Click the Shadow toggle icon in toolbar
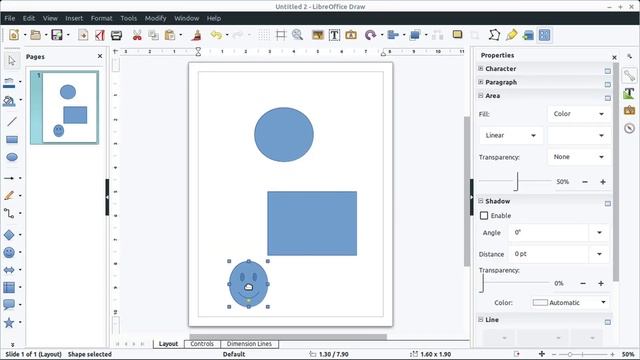Viewport: 640px width, 360px height. 457,35
